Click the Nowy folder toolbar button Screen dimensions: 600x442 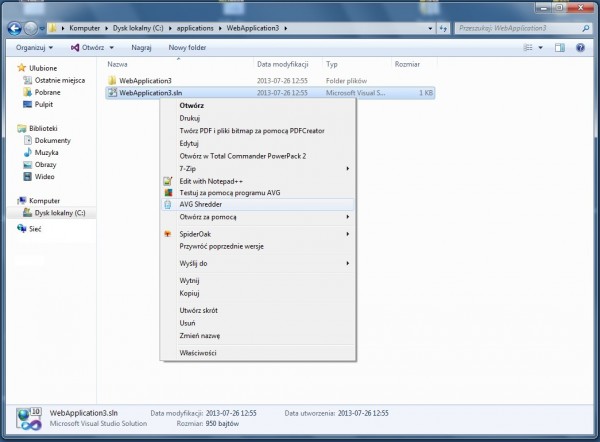pos(187,47)
